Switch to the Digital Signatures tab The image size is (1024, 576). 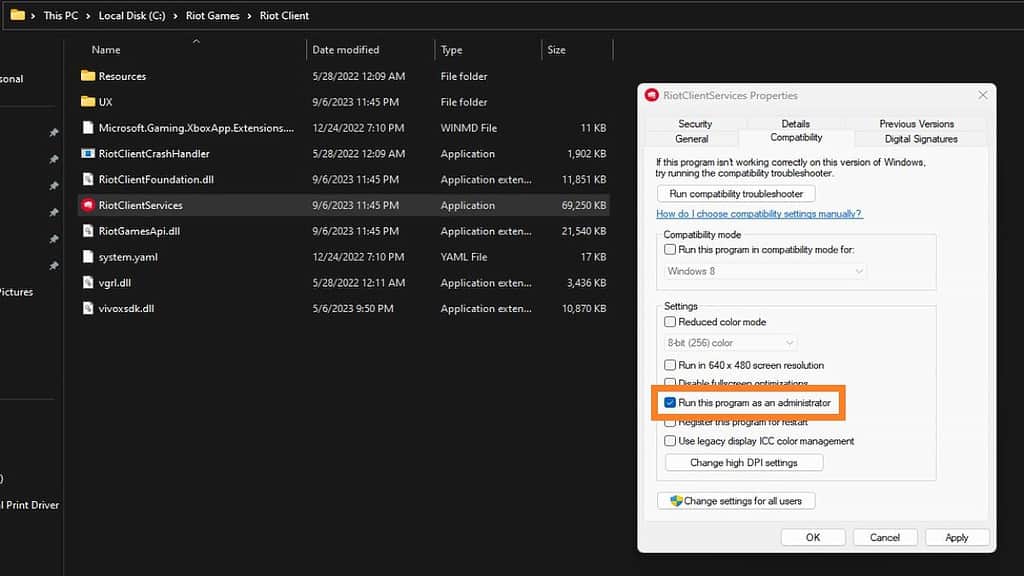pos(921,138)
